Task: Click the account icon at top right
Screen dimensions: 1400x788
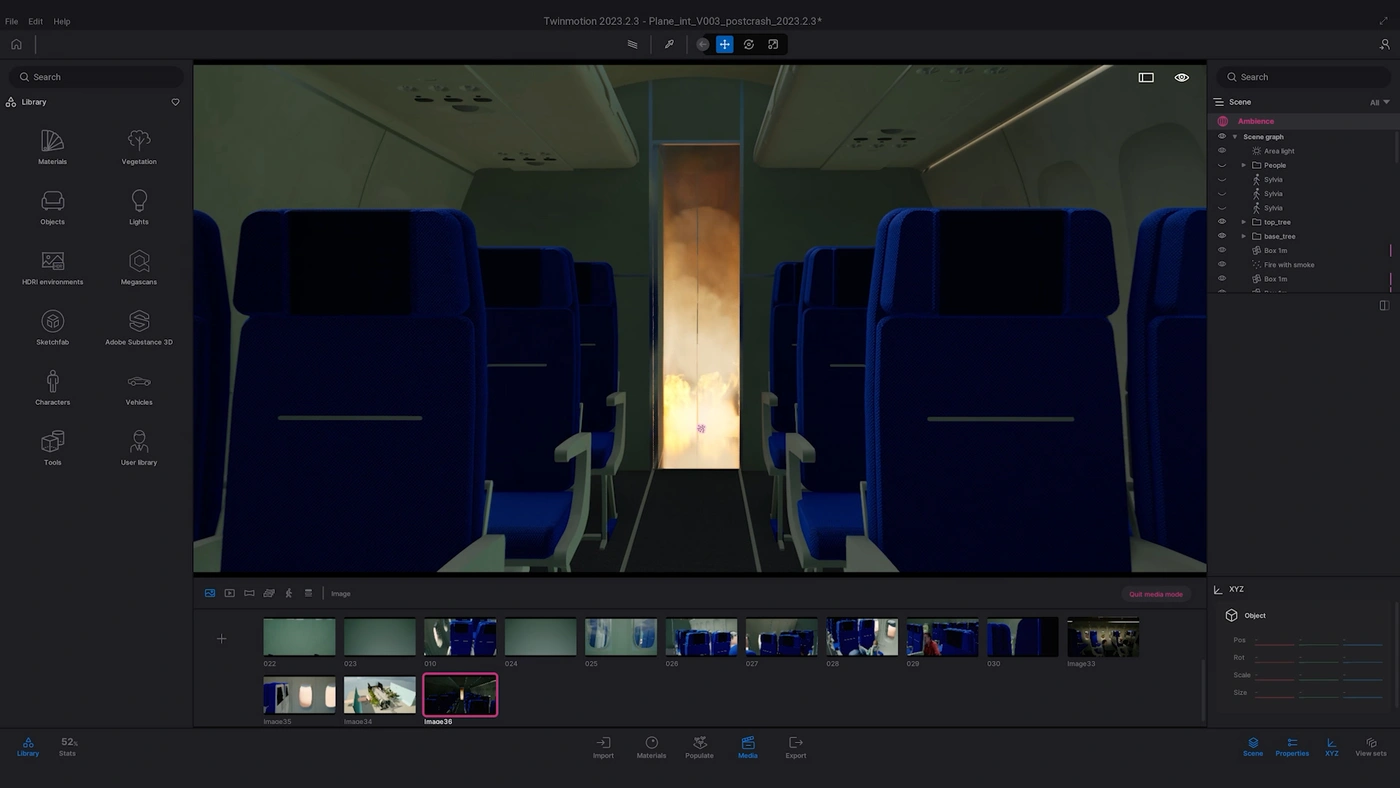Action: tap(1385, 44)
